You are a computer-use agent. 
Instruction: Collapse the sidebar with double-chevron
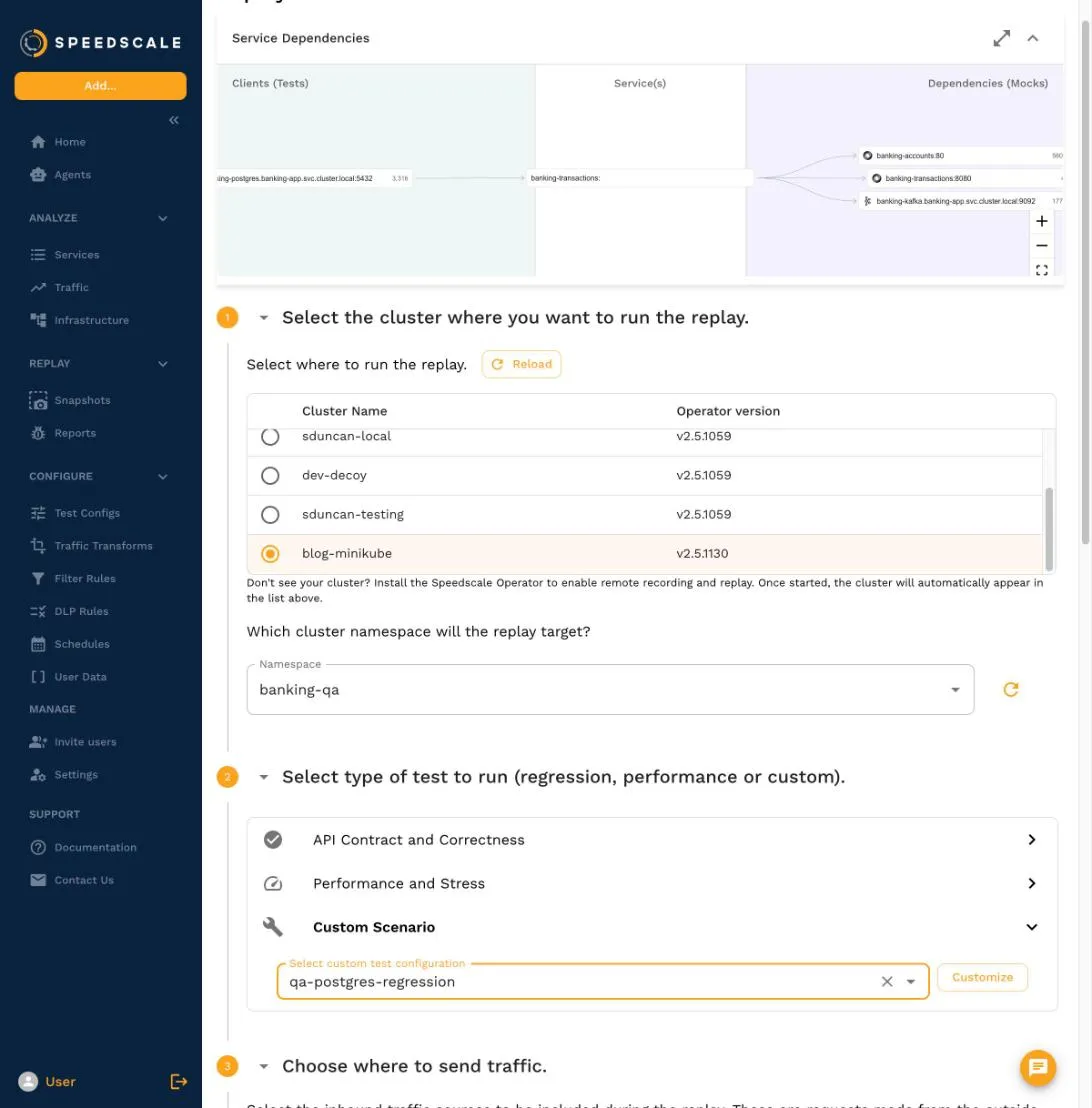174,120
